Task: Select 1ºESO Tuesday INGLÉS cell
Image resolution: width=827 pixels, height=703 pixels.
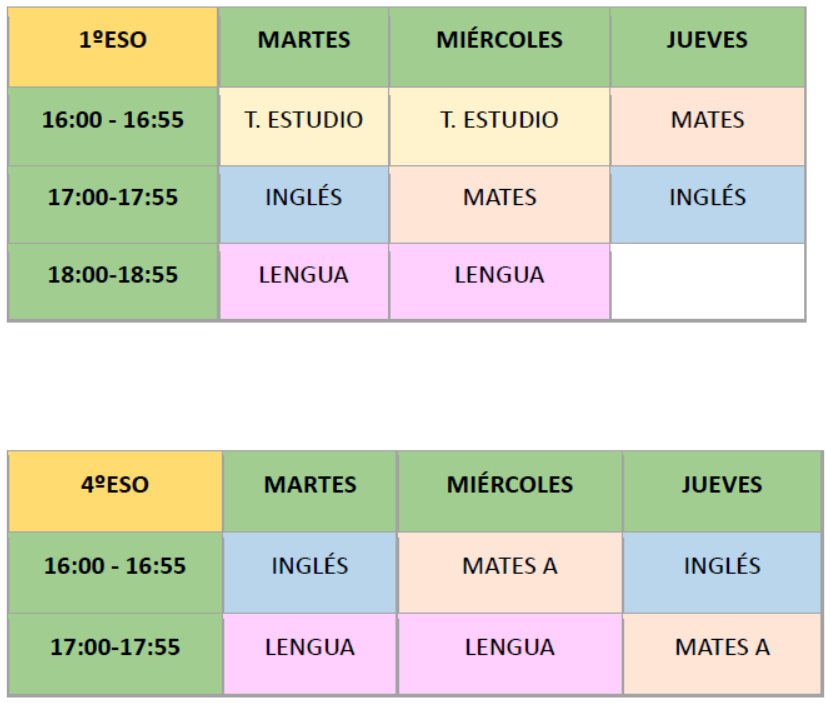Action: (x=304, y=197)
